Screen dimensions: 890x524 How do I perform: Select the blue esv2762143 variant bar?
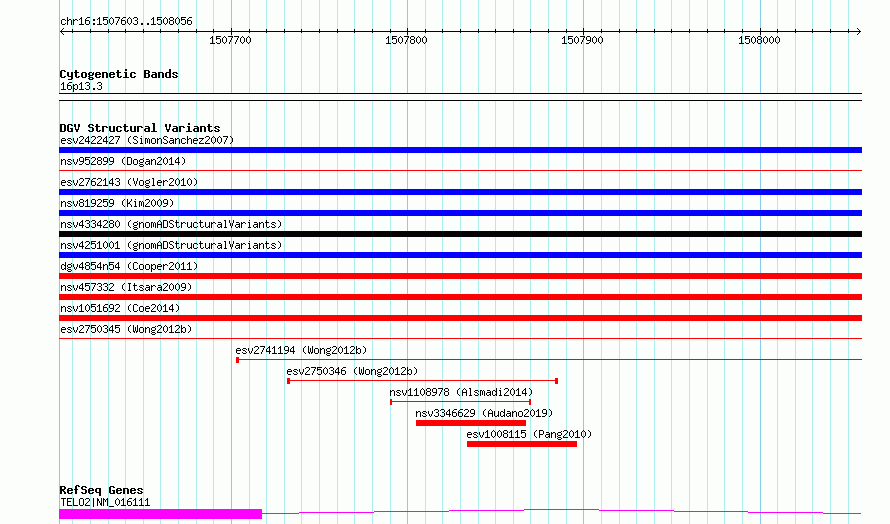pyautogui.click(x=460, y=192)
